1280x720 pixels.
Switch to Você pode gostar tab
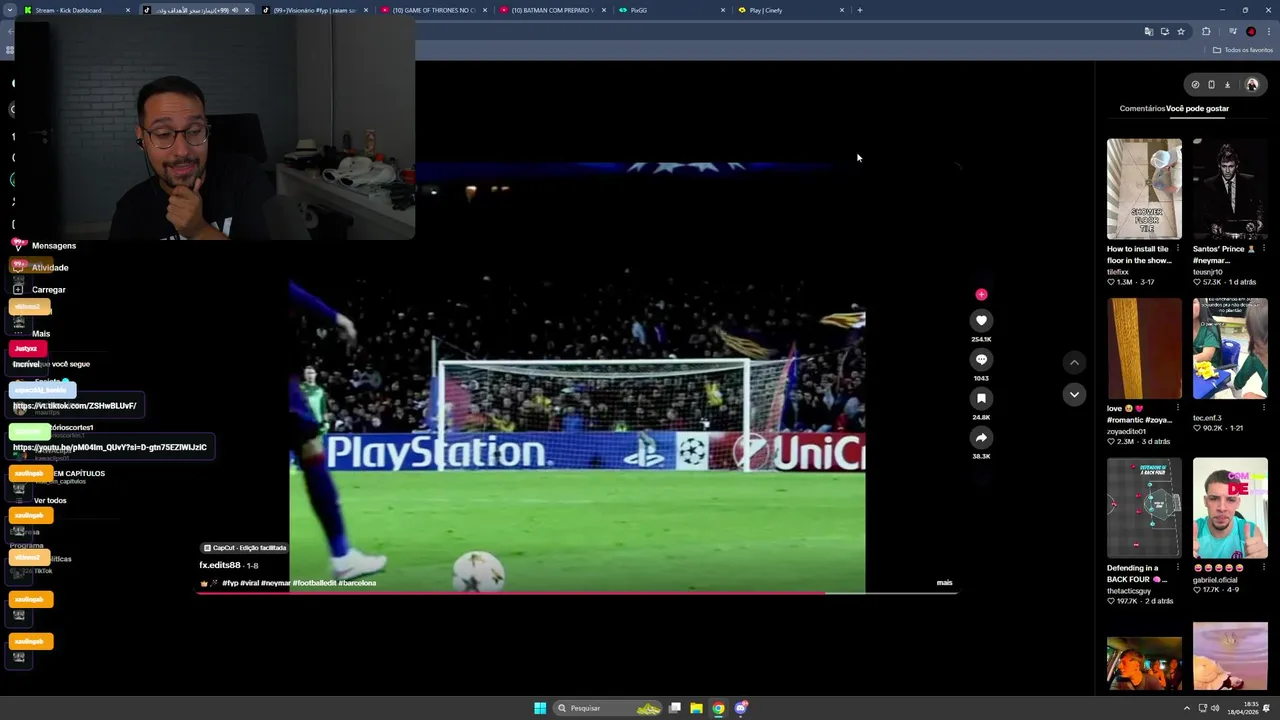coord(1197,108)
